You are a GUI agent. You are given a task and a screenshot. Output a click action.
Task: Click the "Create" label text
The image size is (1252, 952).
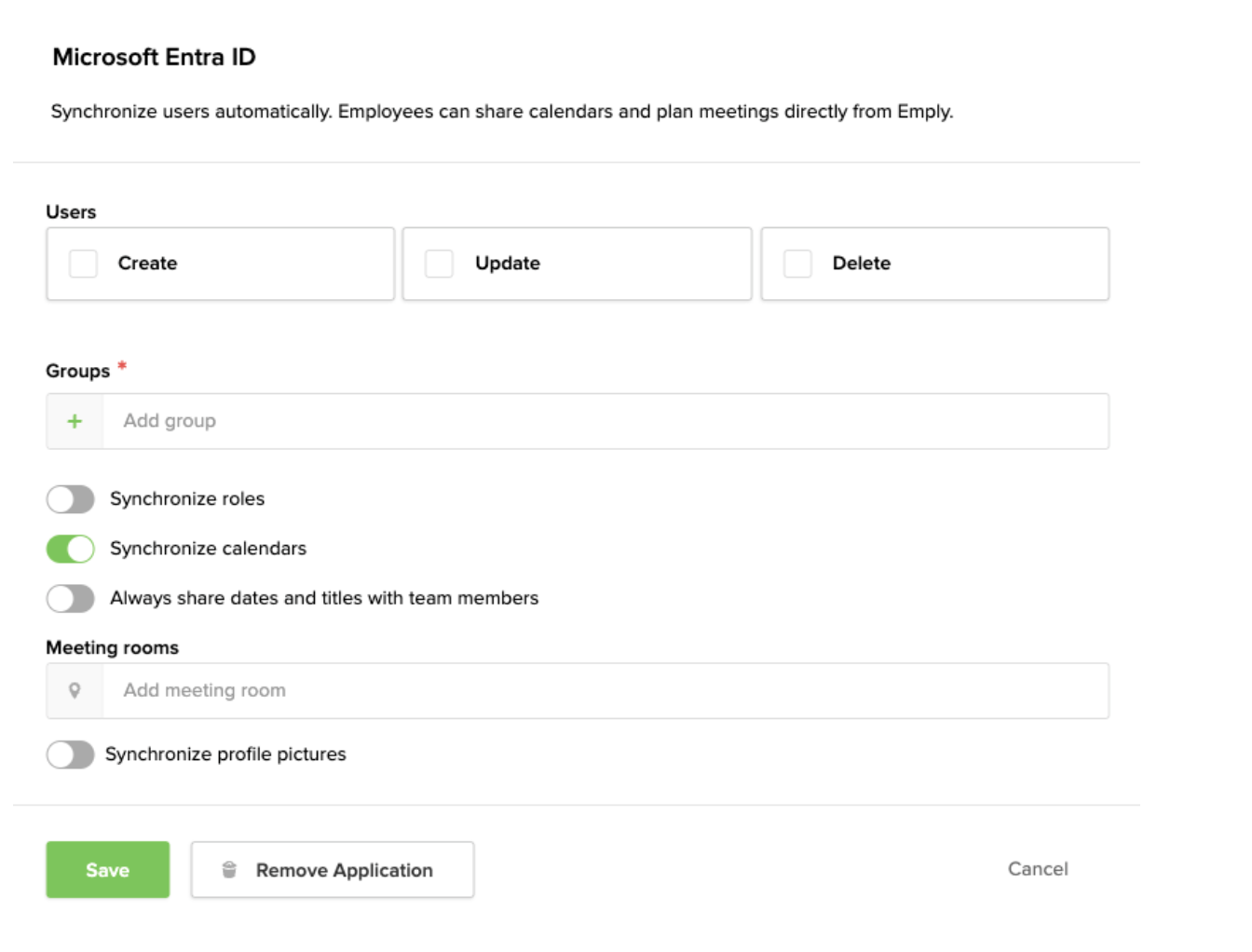click(147, 264)
